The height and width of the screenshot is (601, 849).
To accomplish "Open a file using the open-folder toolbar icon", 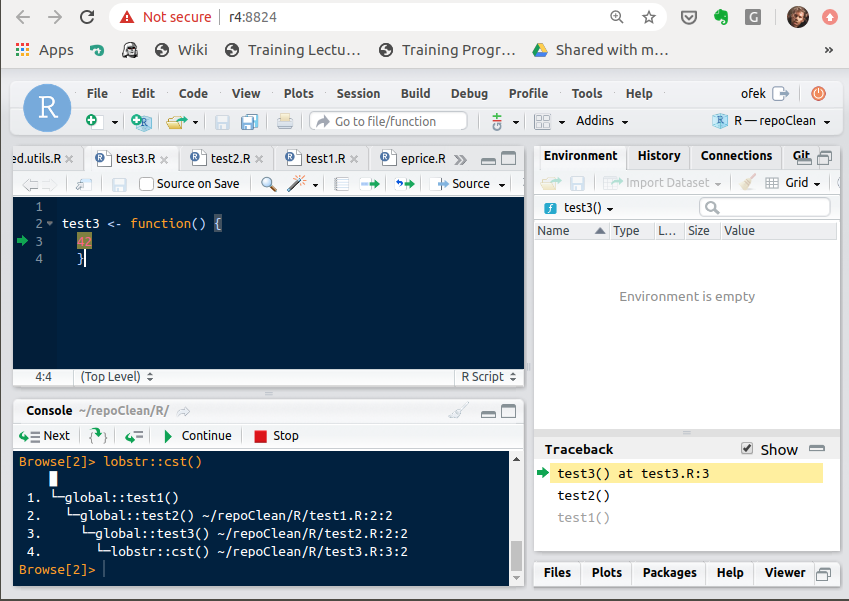I will click(x=176, y=119).
